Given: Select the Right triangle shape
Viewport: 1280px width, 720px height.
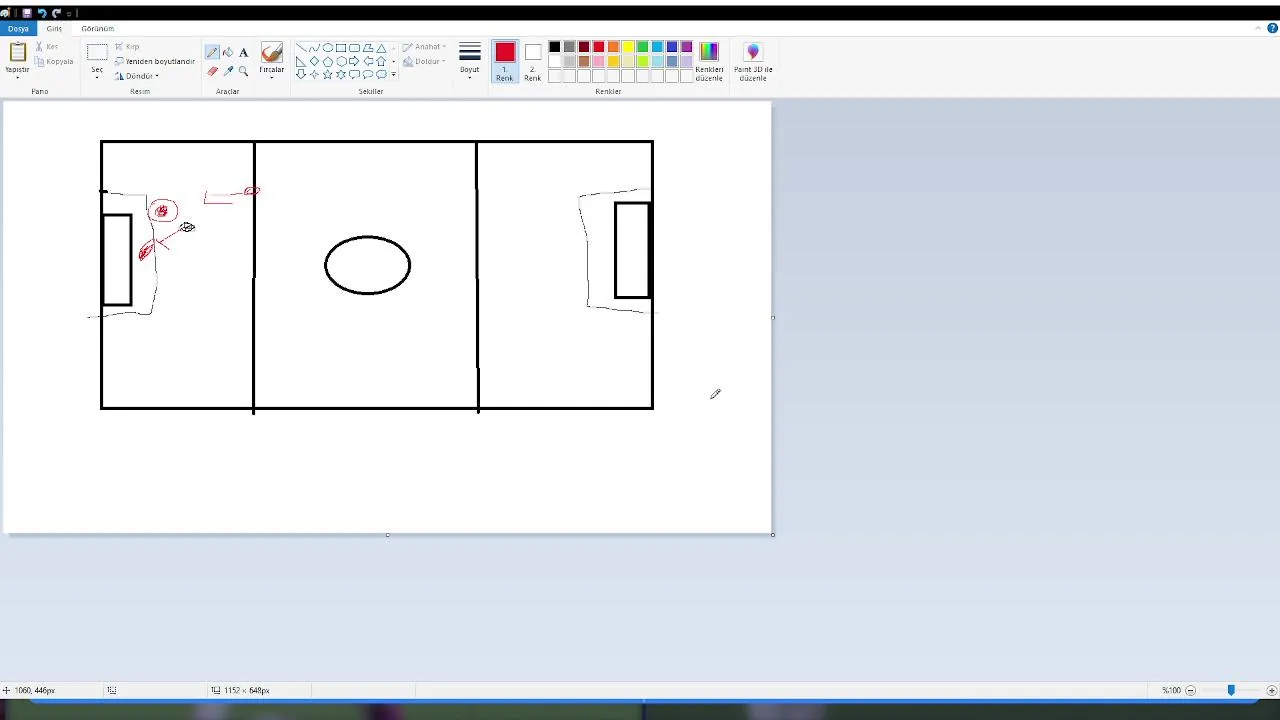Looking at the screenshot, I should click(301, 61).
